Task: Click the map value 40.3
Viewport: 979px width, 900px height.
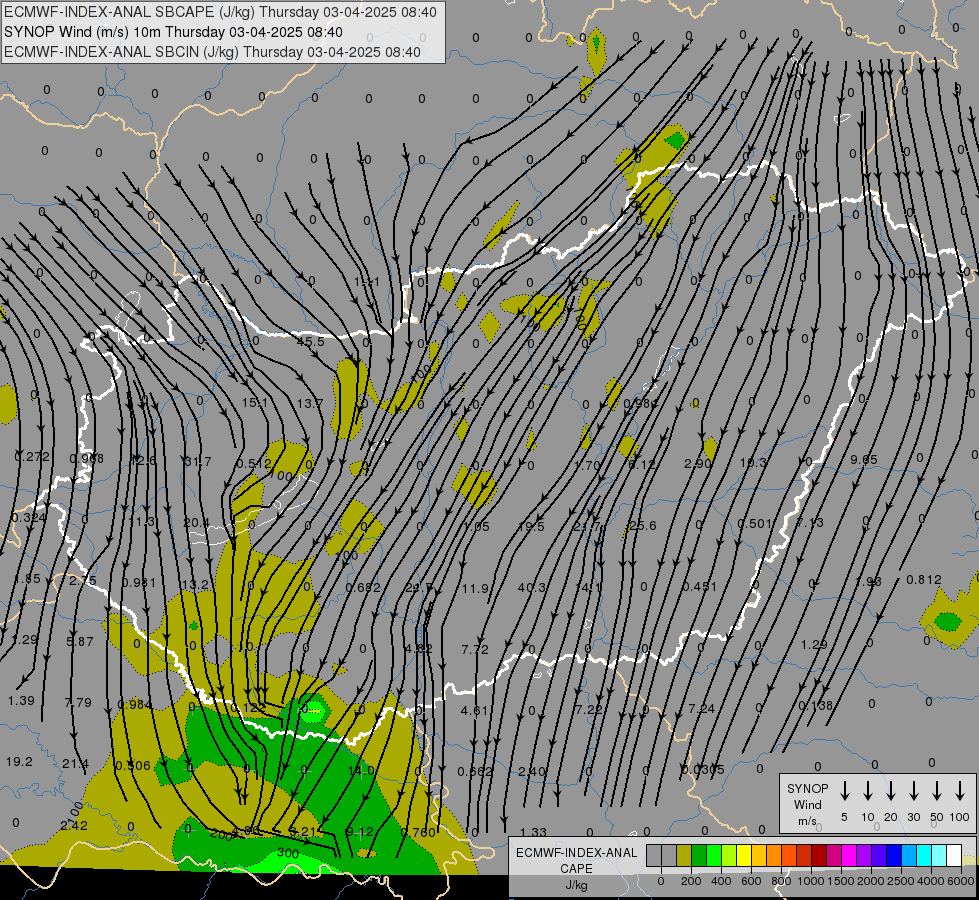Action: click(x=532, y=587)
